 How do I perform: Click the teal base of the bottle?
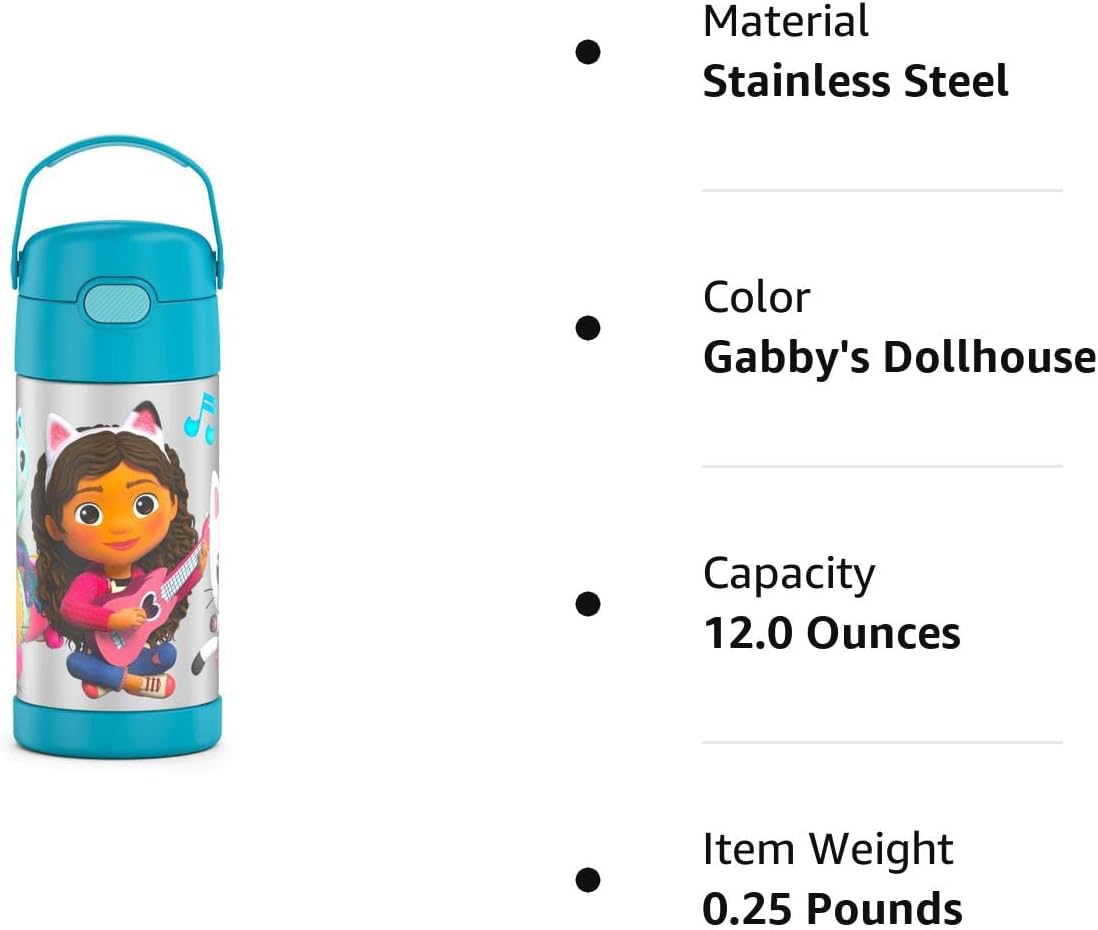coord(117,726)
